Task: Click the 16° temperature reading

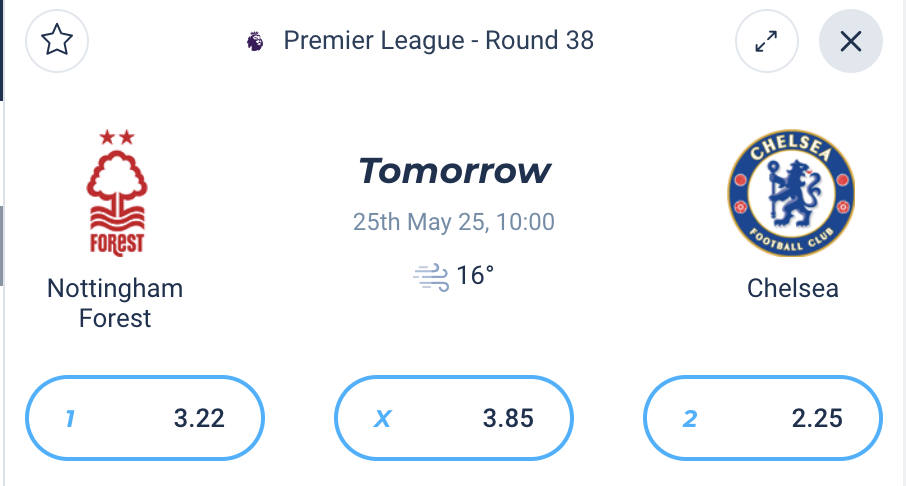Action: [475, 276]
